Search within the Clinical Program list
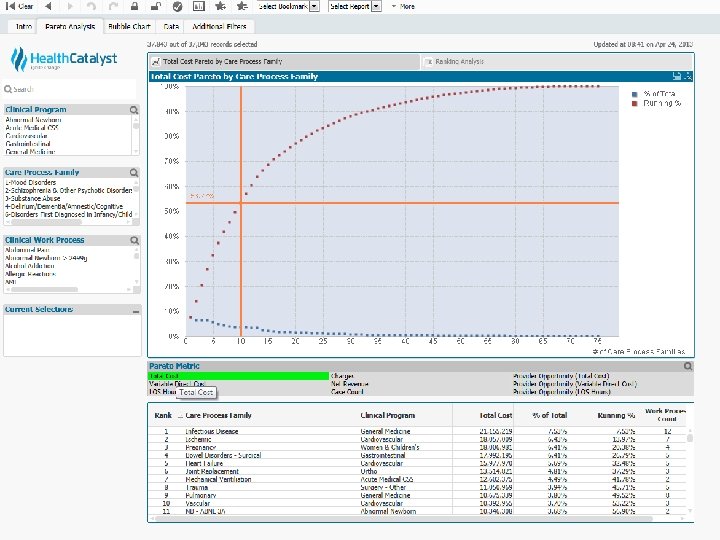720x540 pixels. pyautogui.click(x=134, y=110)
